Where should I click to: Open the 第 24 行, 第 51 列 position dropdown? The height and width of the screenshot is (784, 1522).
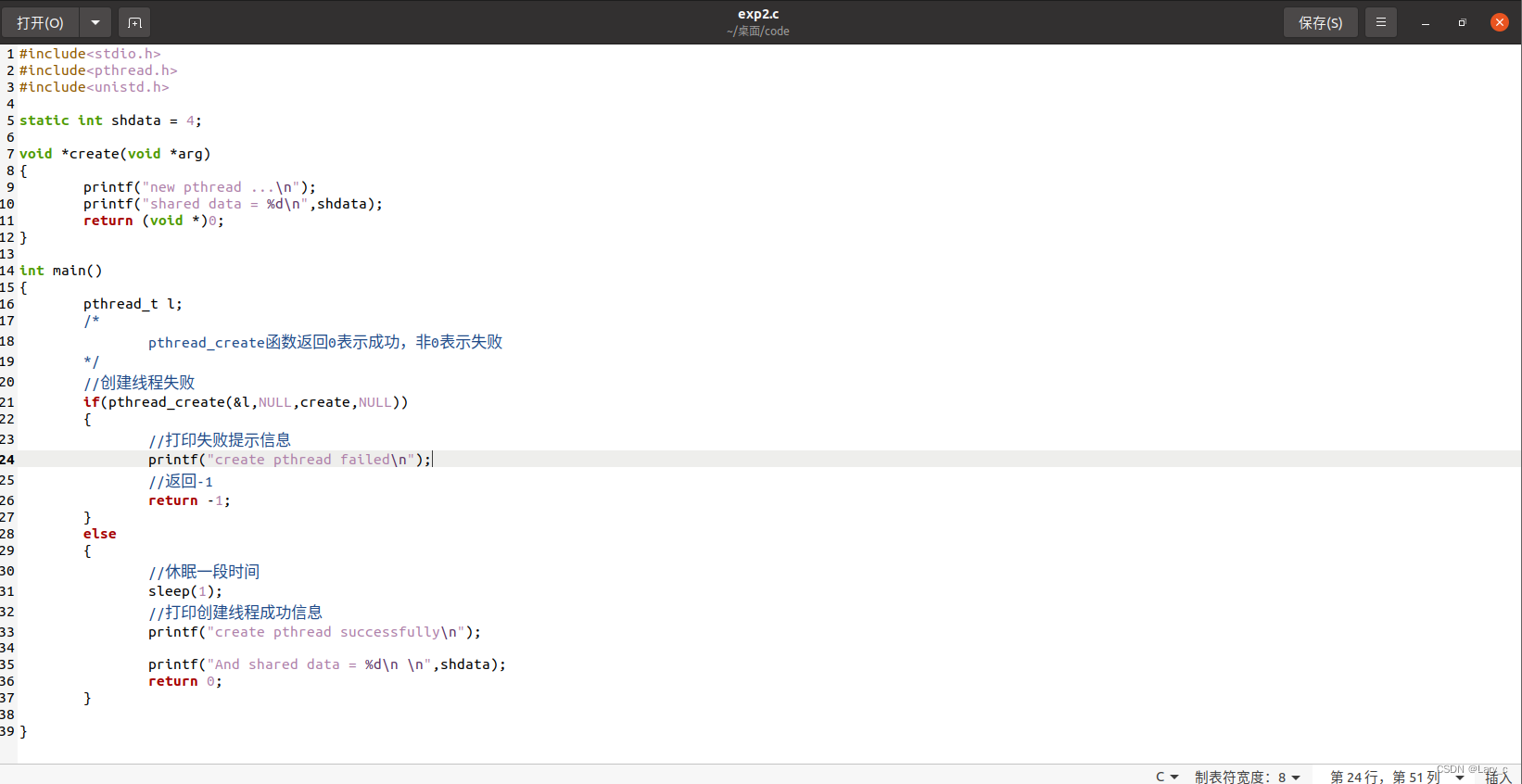pos(1397,777)
